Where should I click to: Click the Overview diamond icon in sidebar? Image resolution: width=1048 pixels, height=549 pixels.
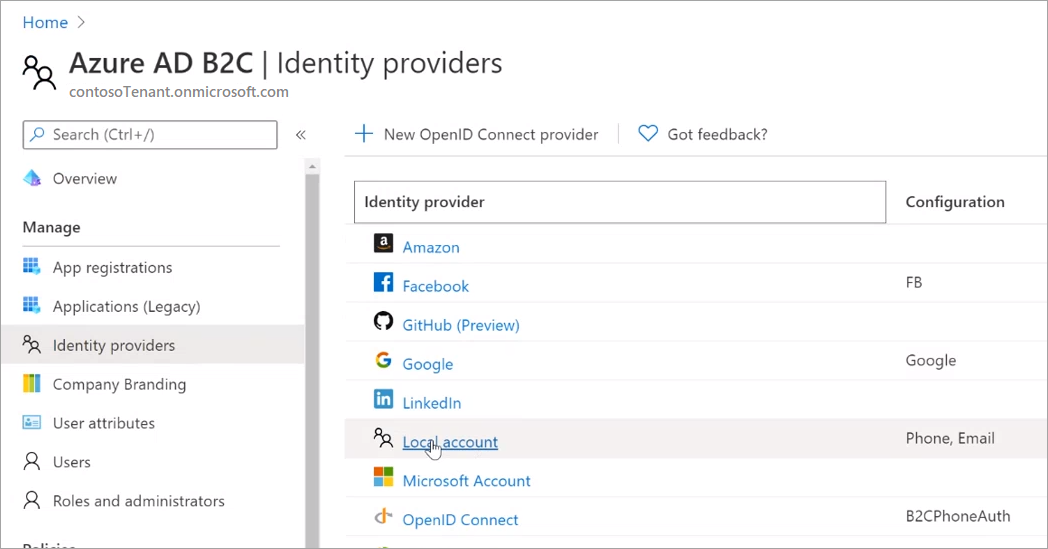tap(31, 178)
